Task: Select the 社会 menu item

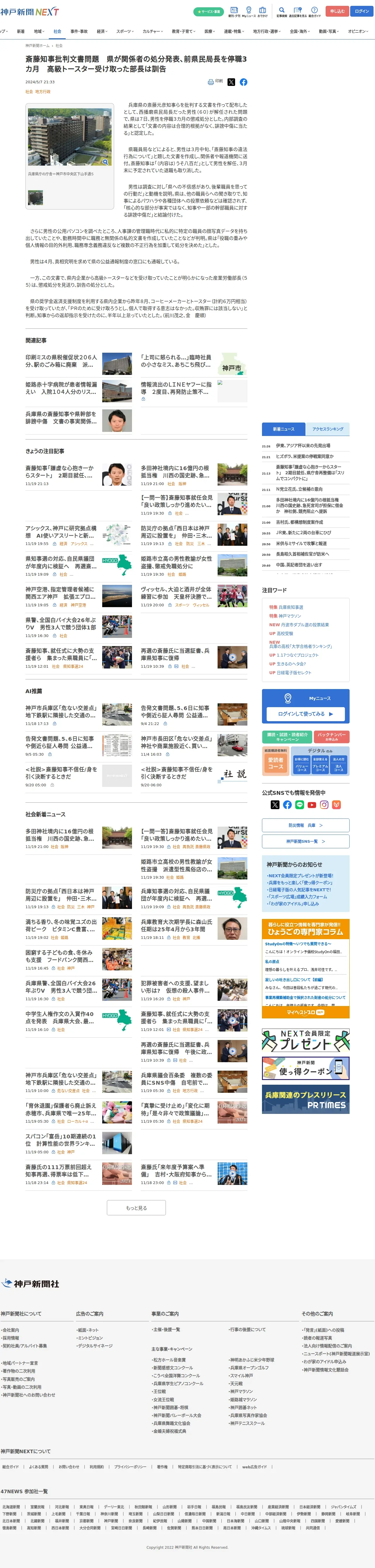Action: coord(57,31)
